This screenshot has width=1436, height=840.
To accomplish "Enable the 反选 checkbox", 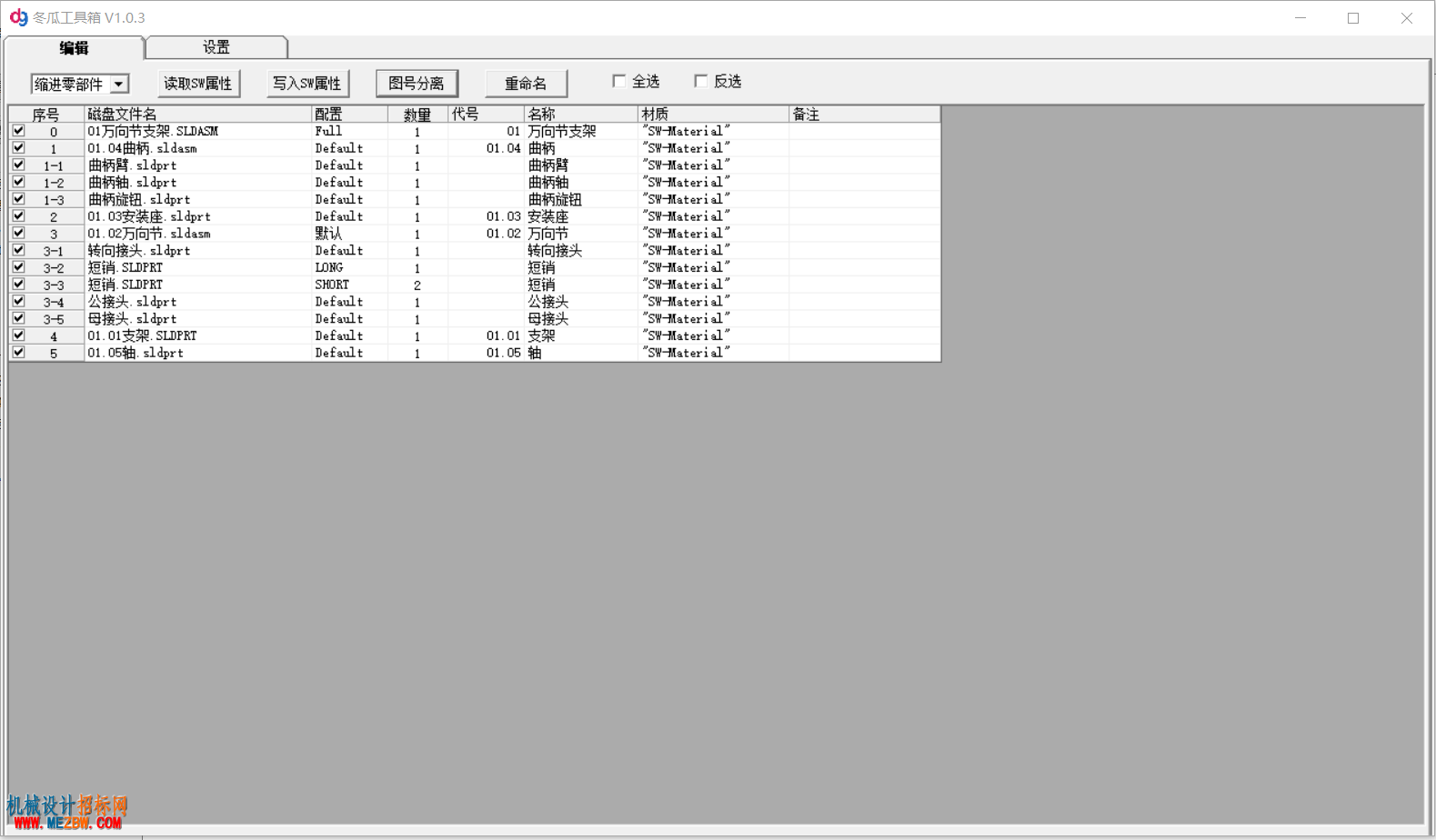I will [x=701, y=81].
